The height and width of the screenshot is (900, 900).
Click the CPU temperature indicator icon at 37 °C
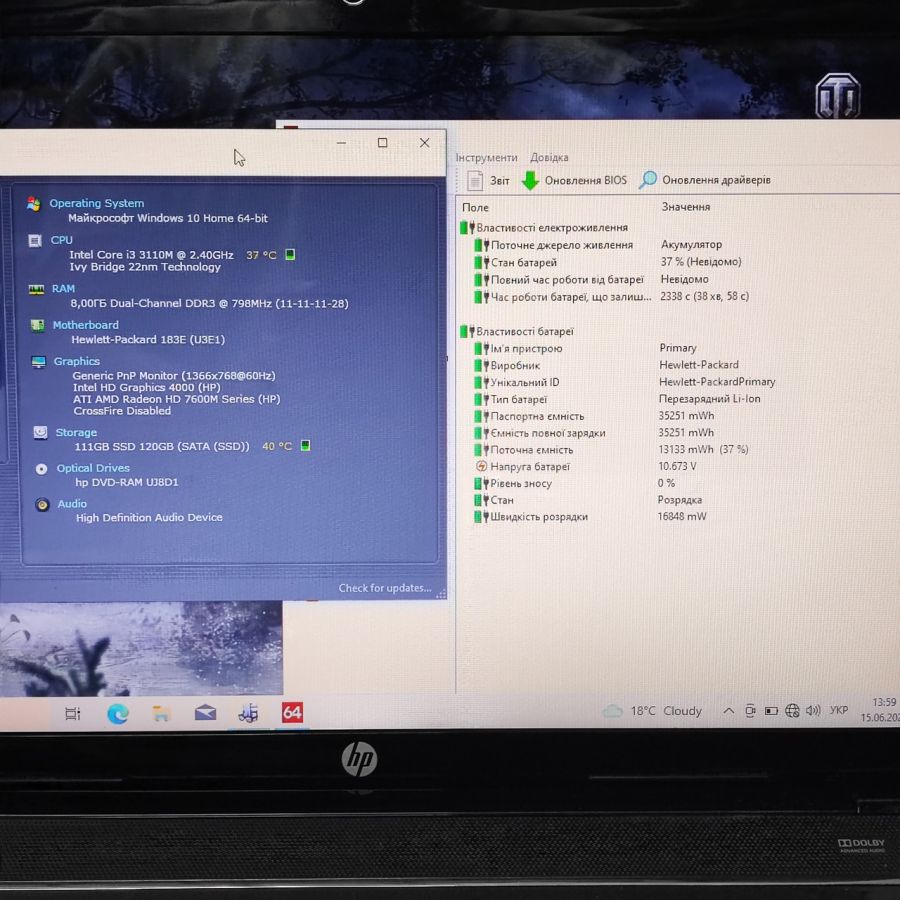tap(290, 254)
